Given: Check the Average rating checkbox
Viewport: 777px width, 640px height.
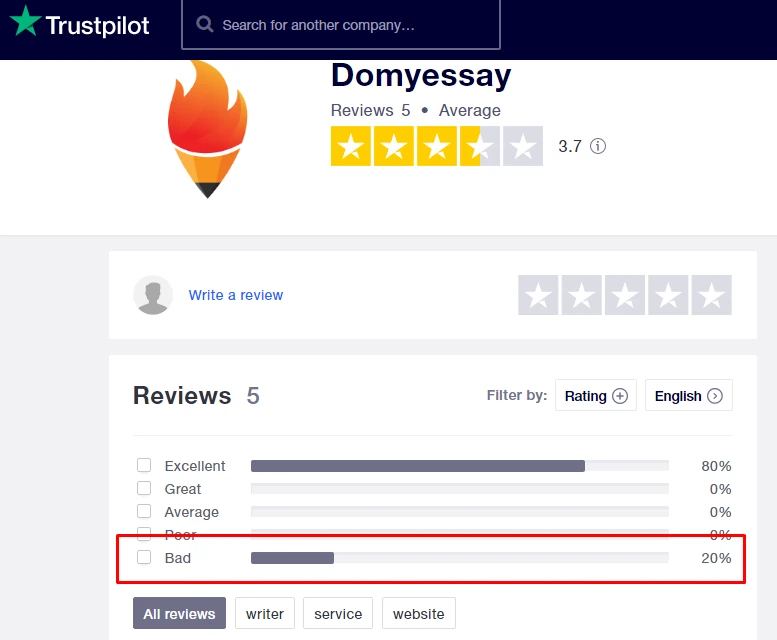Looking at the screenshot, I should pyautogui.click(x=144, y=511).
